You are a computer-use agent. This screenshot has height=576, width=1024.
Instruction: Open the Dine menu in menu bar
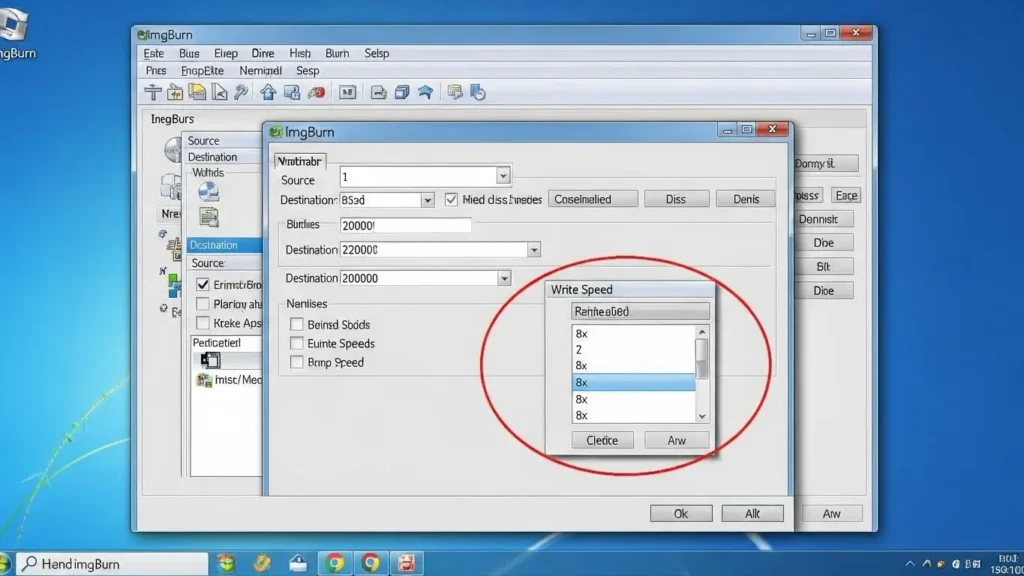coord(263,53)
